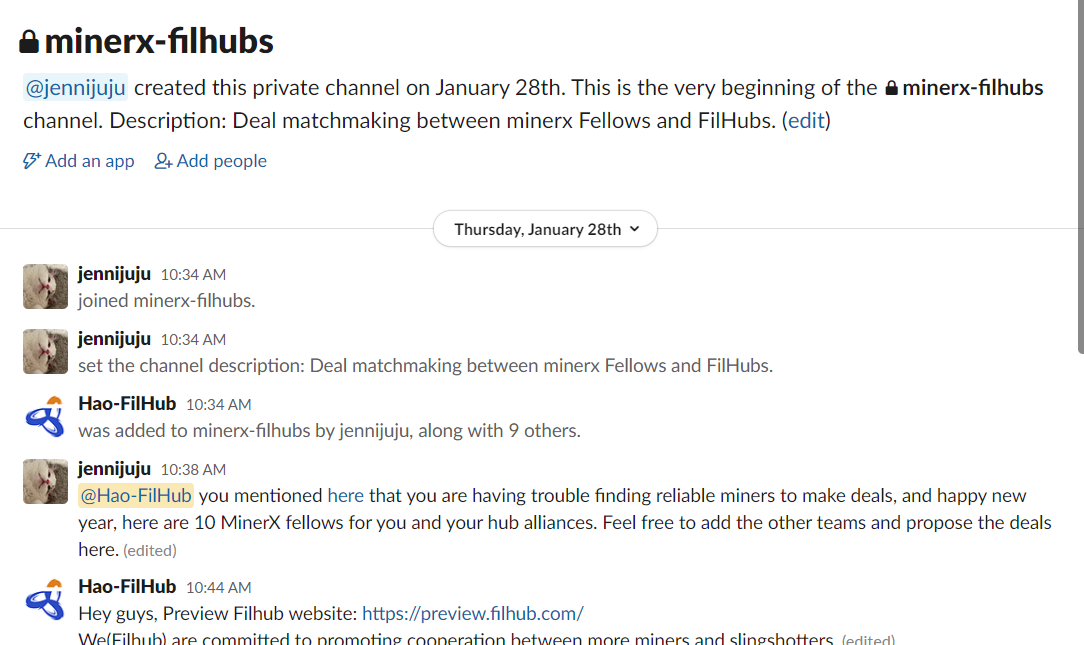
Task: Click the lock icon inside the channel description text
Action: (x=890, y=87)
